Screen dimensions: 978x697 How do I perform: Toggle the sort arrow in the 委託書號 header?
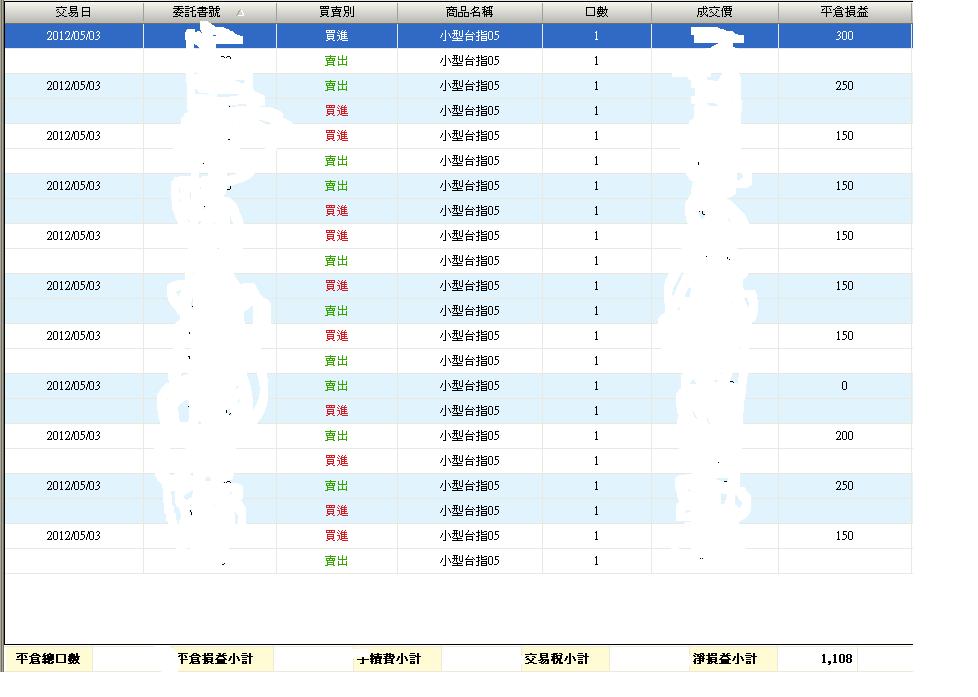tap(241, 12)
